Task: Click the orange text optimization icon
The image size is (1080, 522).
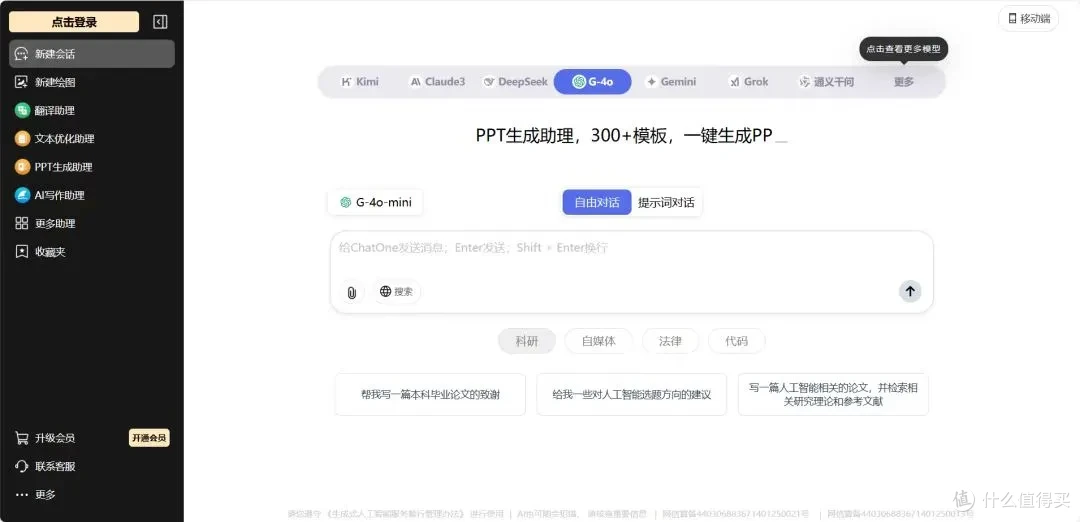Action: (x=22, y=138)
